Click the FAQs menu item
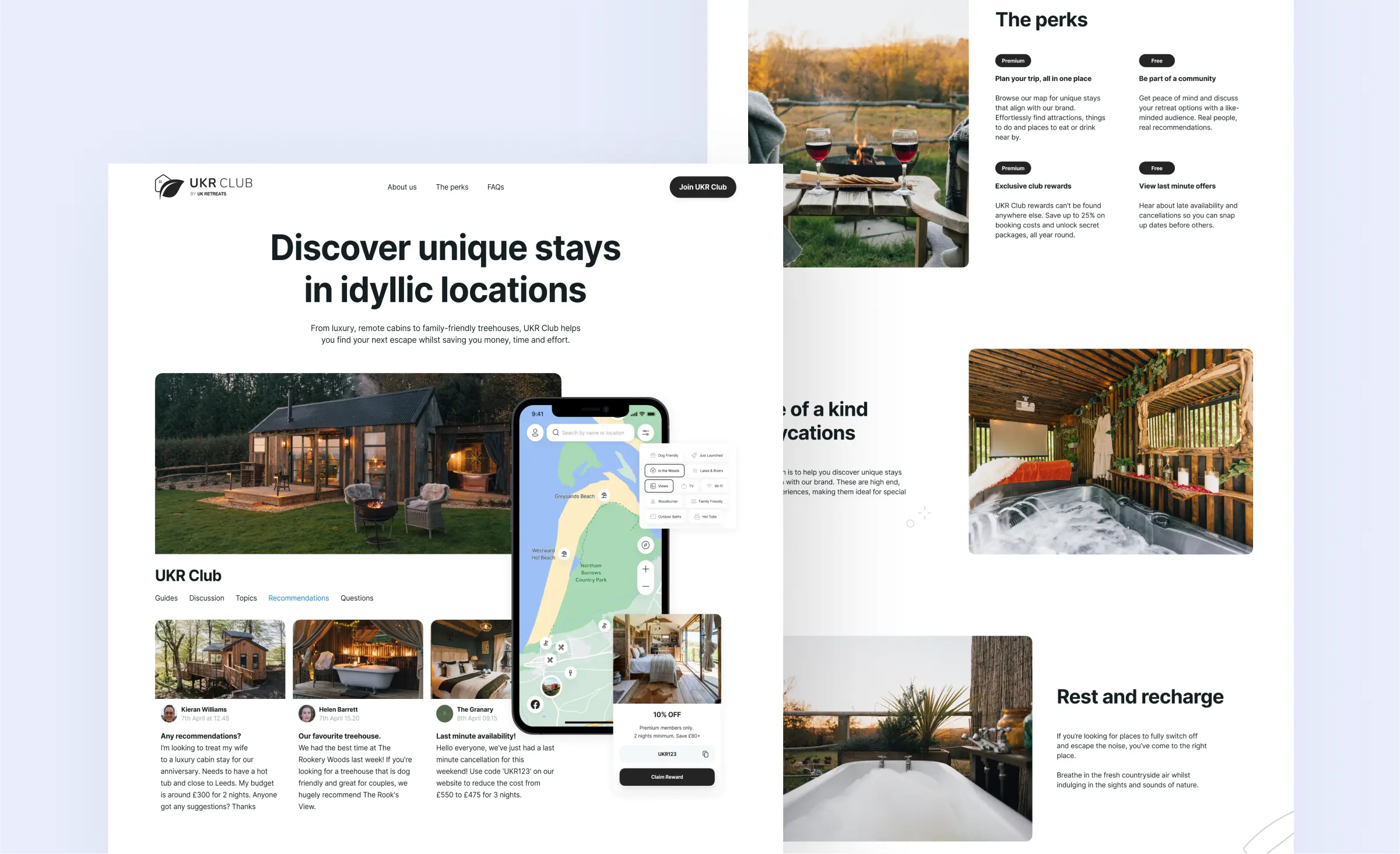 point(495,186)
